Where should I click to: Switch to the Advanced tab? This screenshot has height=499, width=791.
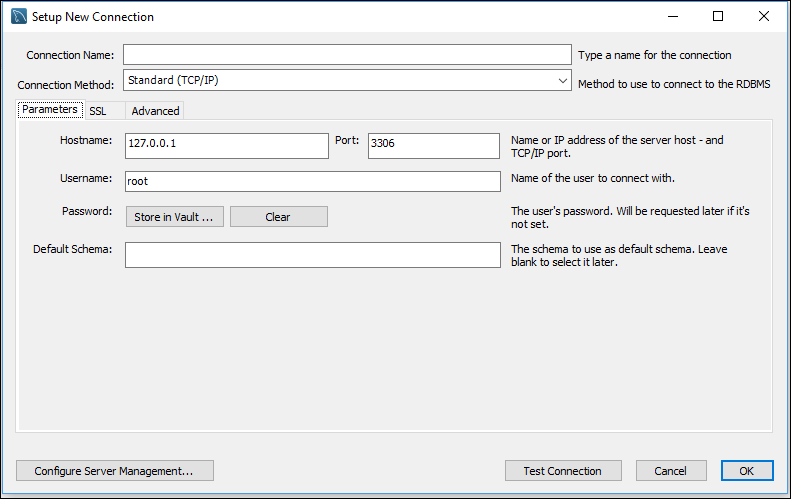155,111
